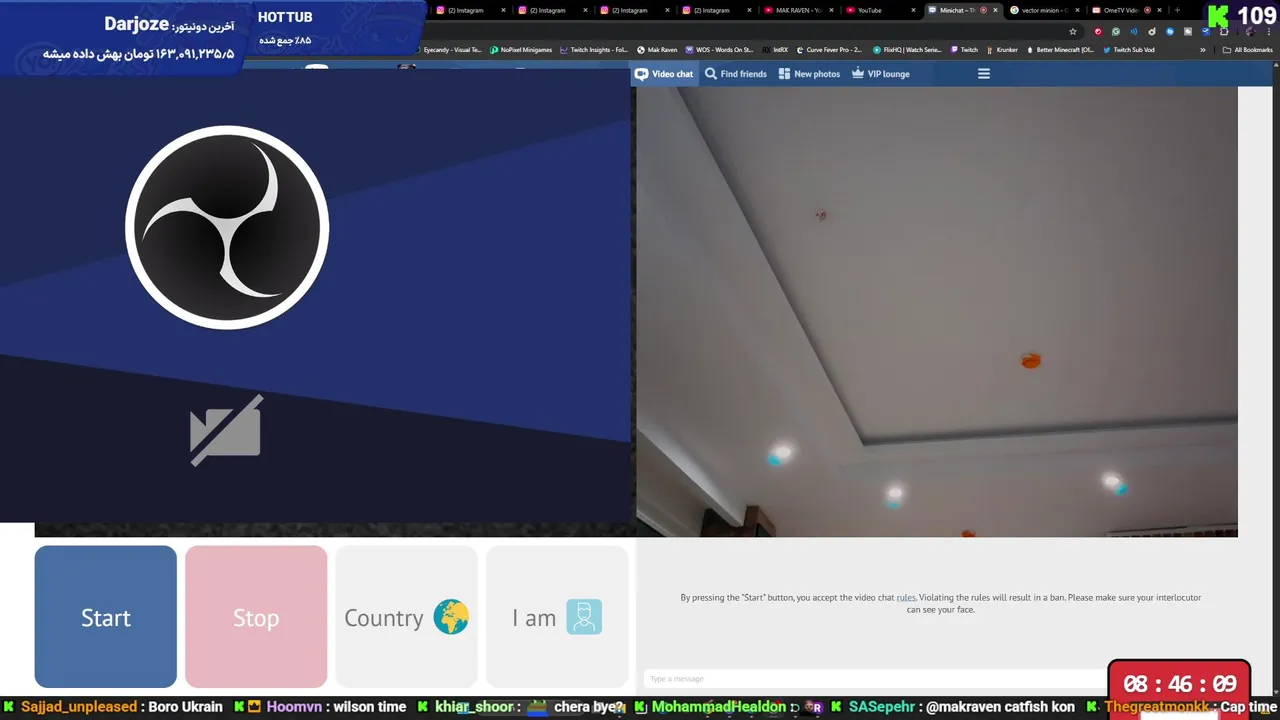
Task: Open the browser extensions puzzle icon
Action: (1224, 31)
